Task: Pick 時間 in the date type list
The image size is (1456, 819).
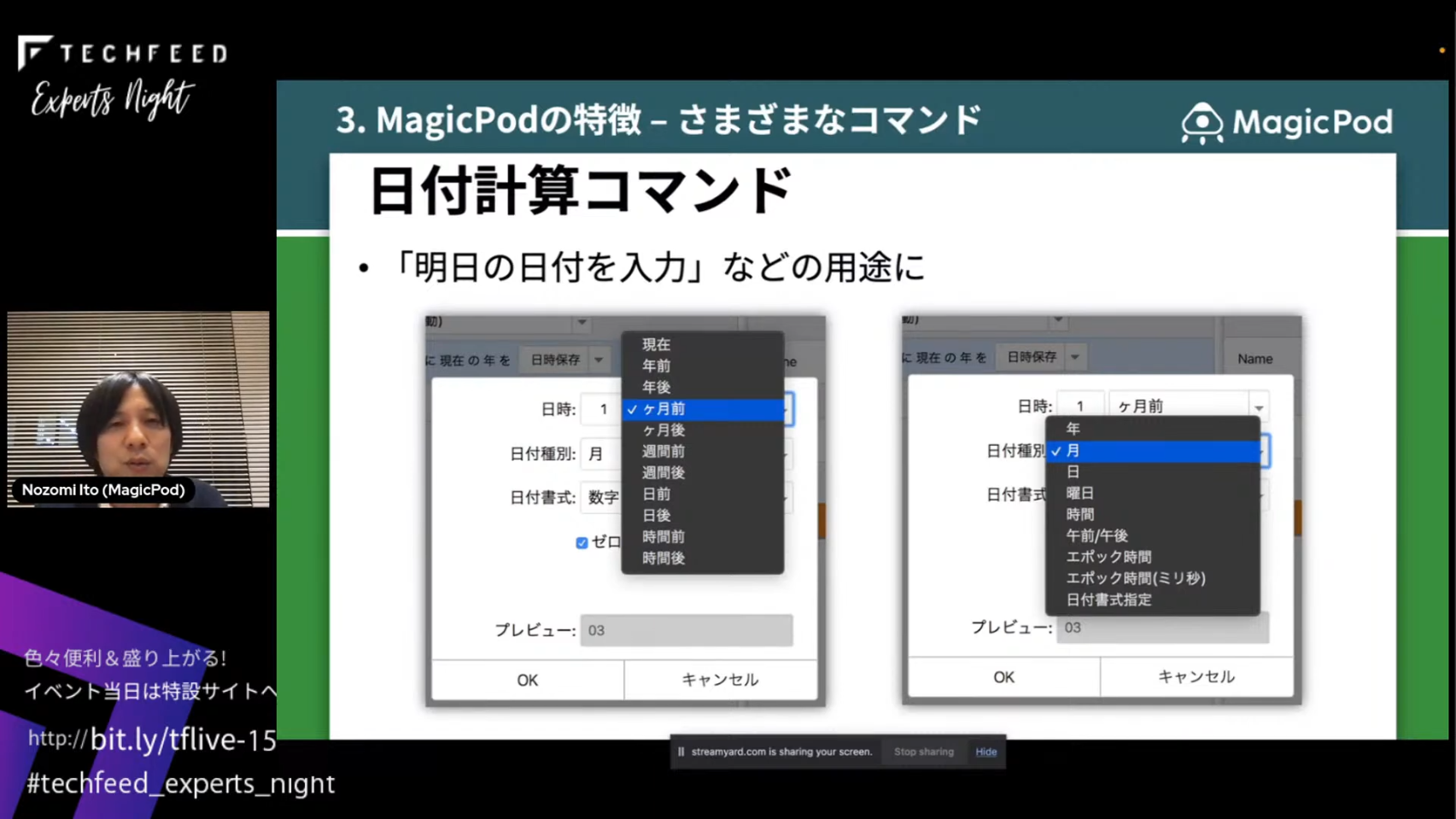Action: 1152,514
